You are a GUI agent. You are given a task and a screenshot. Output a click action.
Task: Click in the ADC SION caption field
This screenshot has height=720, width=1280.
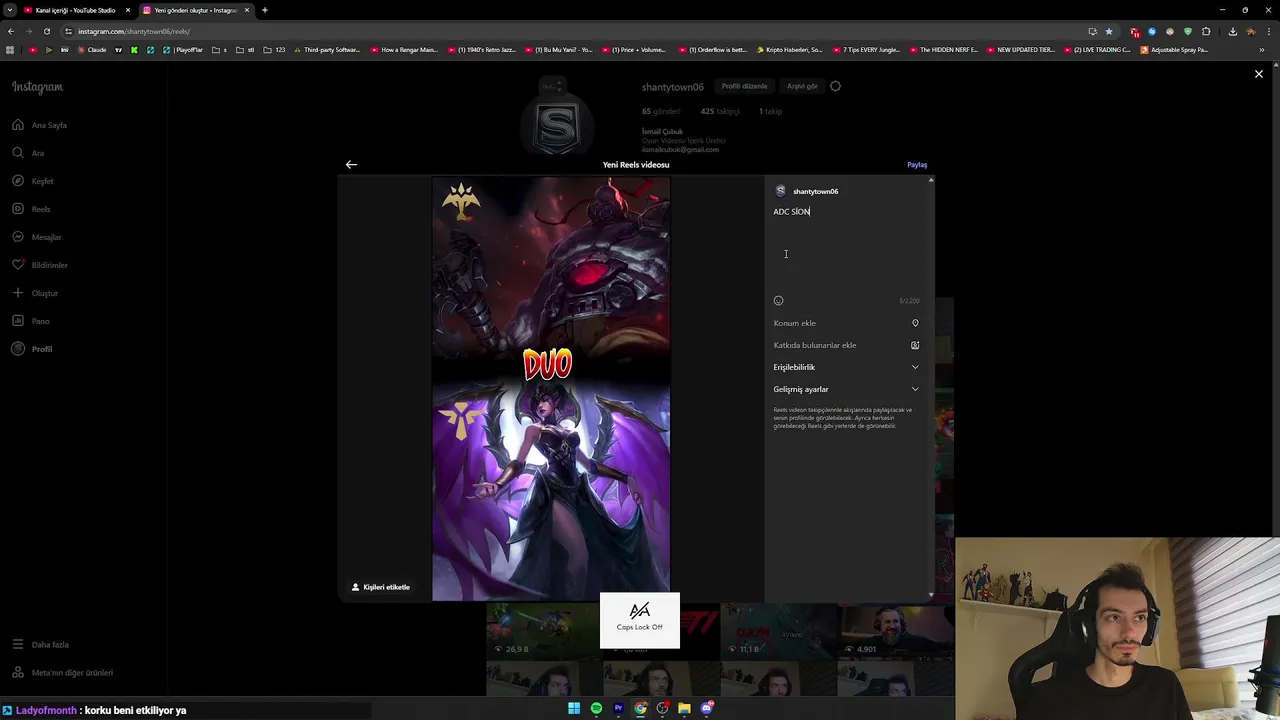coord(846,247)
